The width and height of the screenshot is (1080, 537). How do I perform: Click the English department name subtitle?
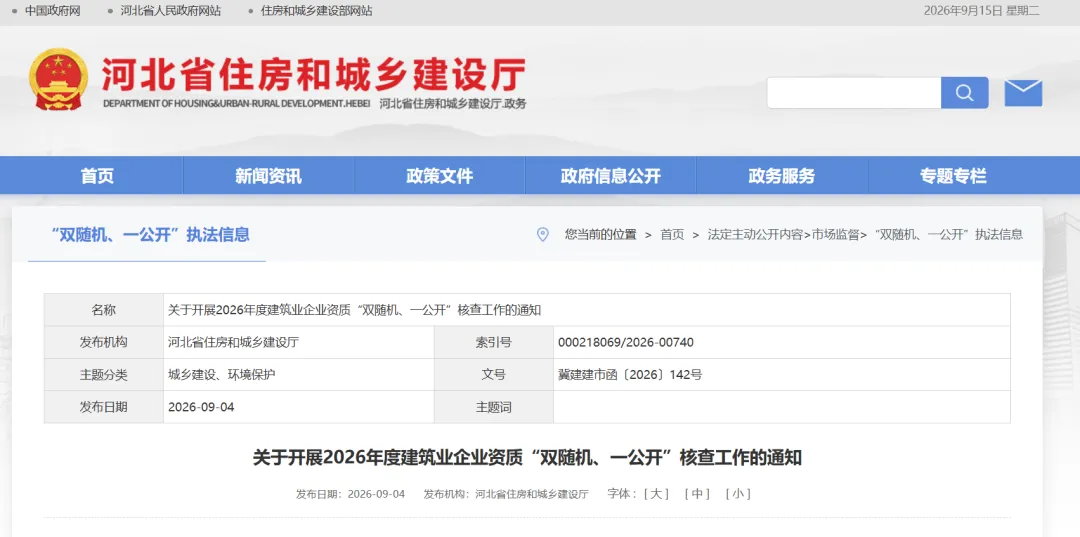237,104
